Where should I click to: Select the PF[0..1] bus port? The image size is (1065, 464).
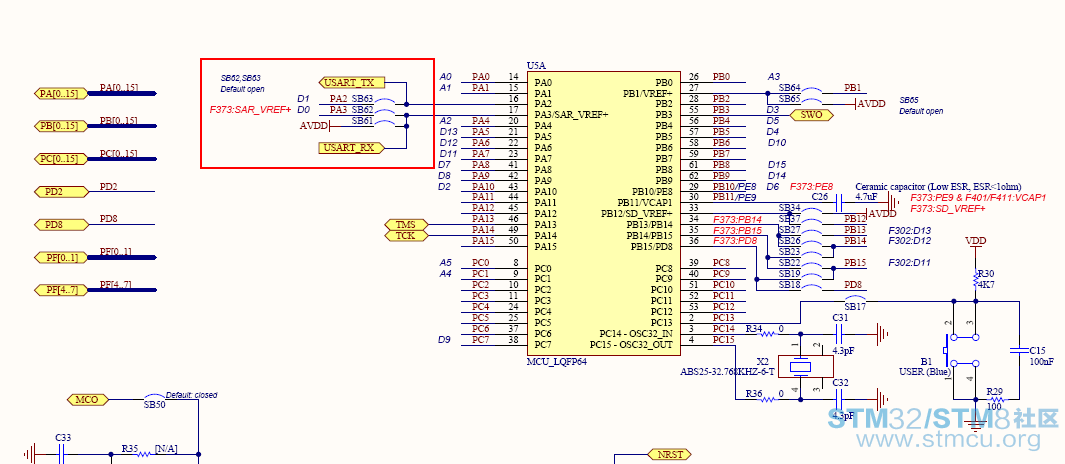tap(60, 257)
